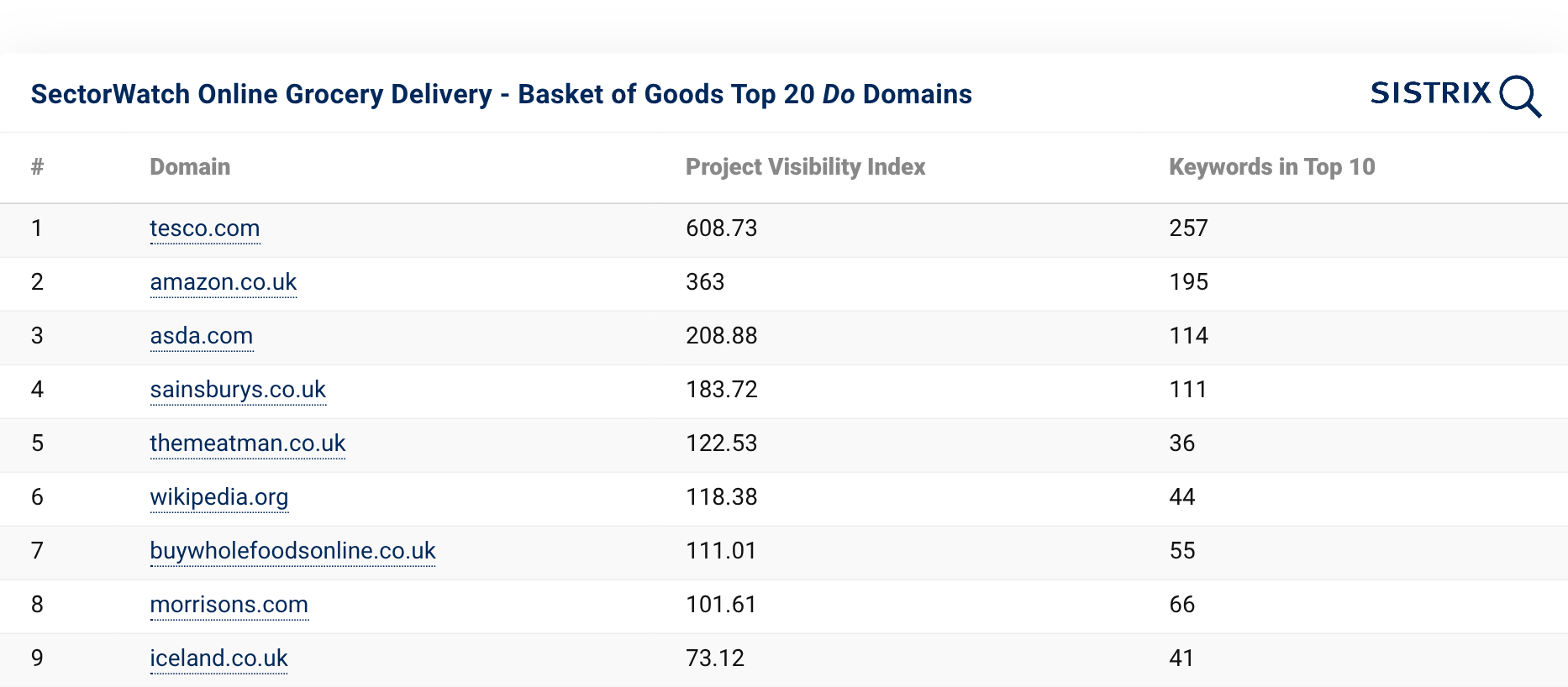Viewport: 1568px width, 687px height.
Task: Click rank number 4 beside sainsburys.co.uk
Action: (x=37, y=390)
